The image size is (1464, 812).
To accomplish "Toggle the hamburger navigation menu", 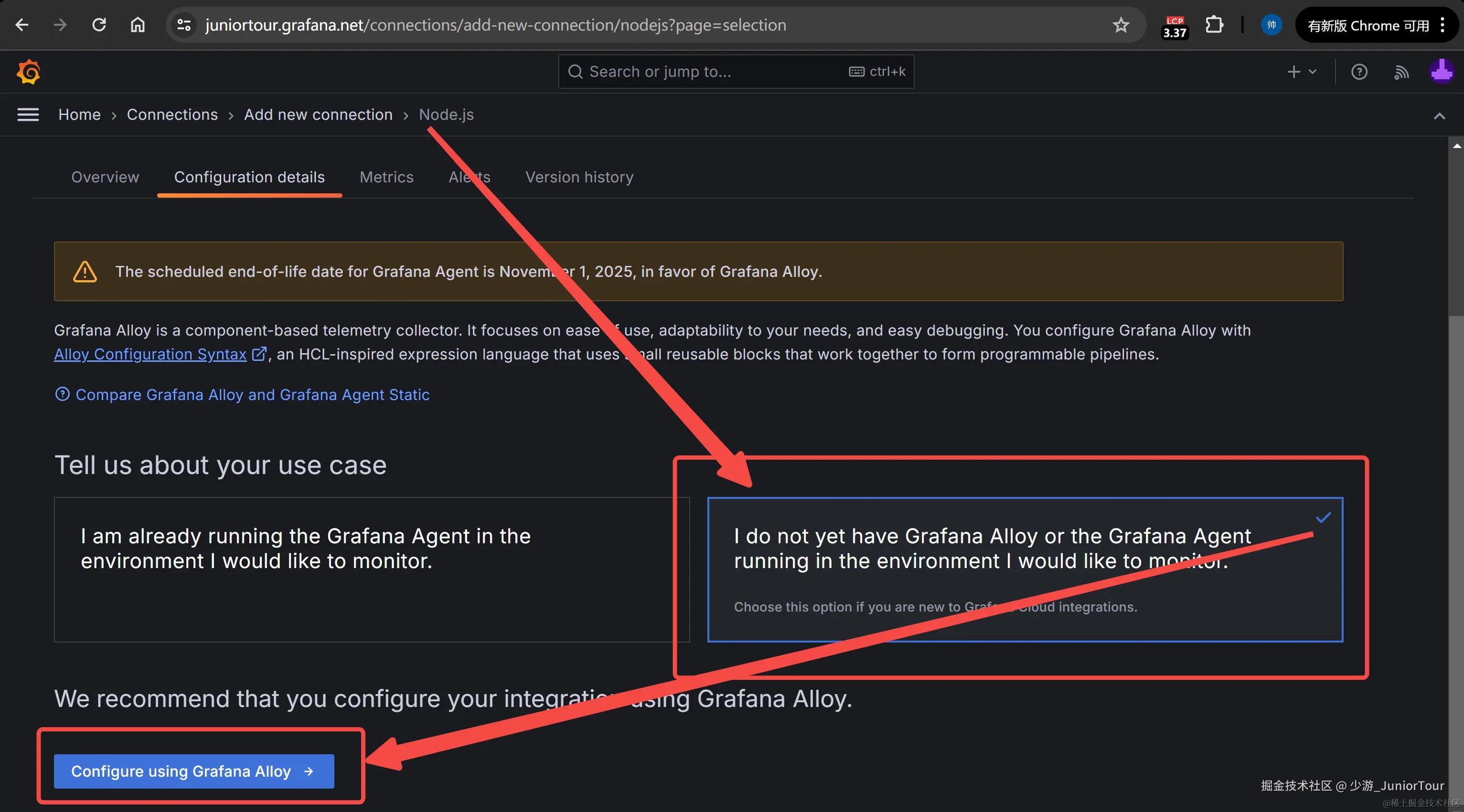I will click(x=28, y=115).
